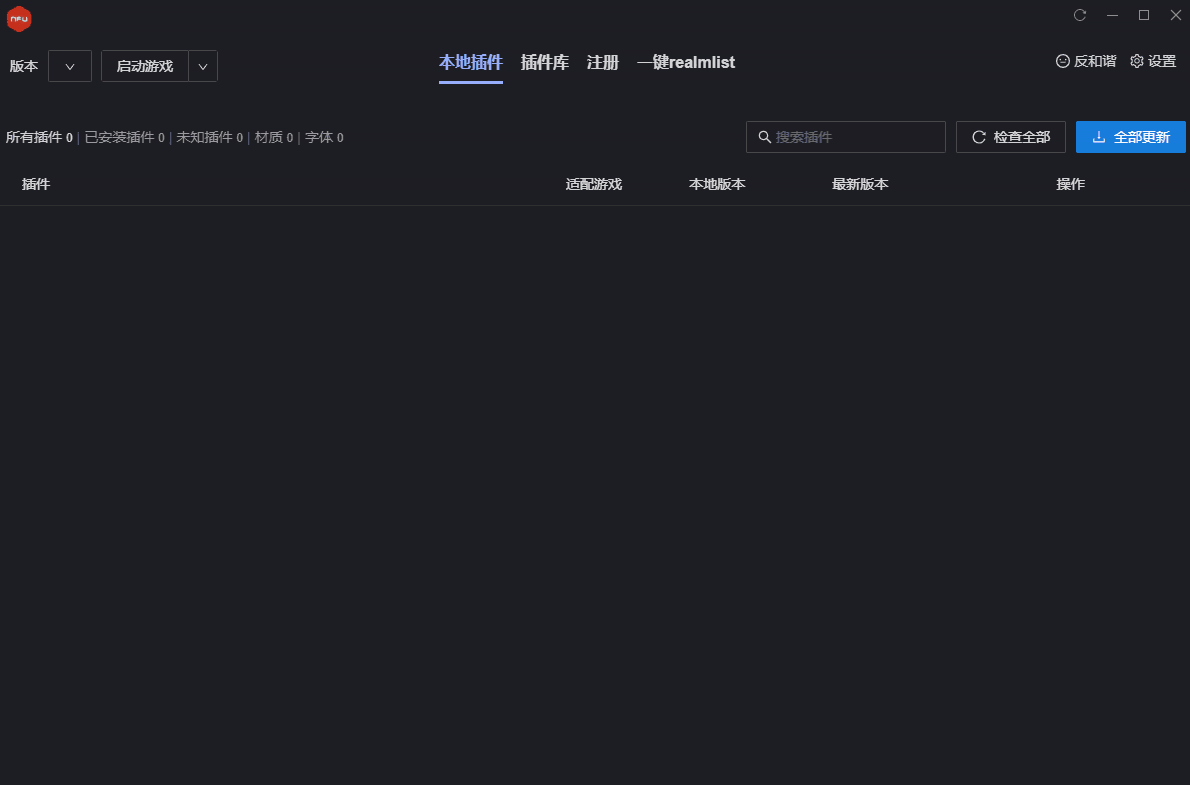Image resolution: width=1190 pixels, height=785 pixels.
Task: Select the 未知插件 unknown plugins filter
Action: click(209, 137)
